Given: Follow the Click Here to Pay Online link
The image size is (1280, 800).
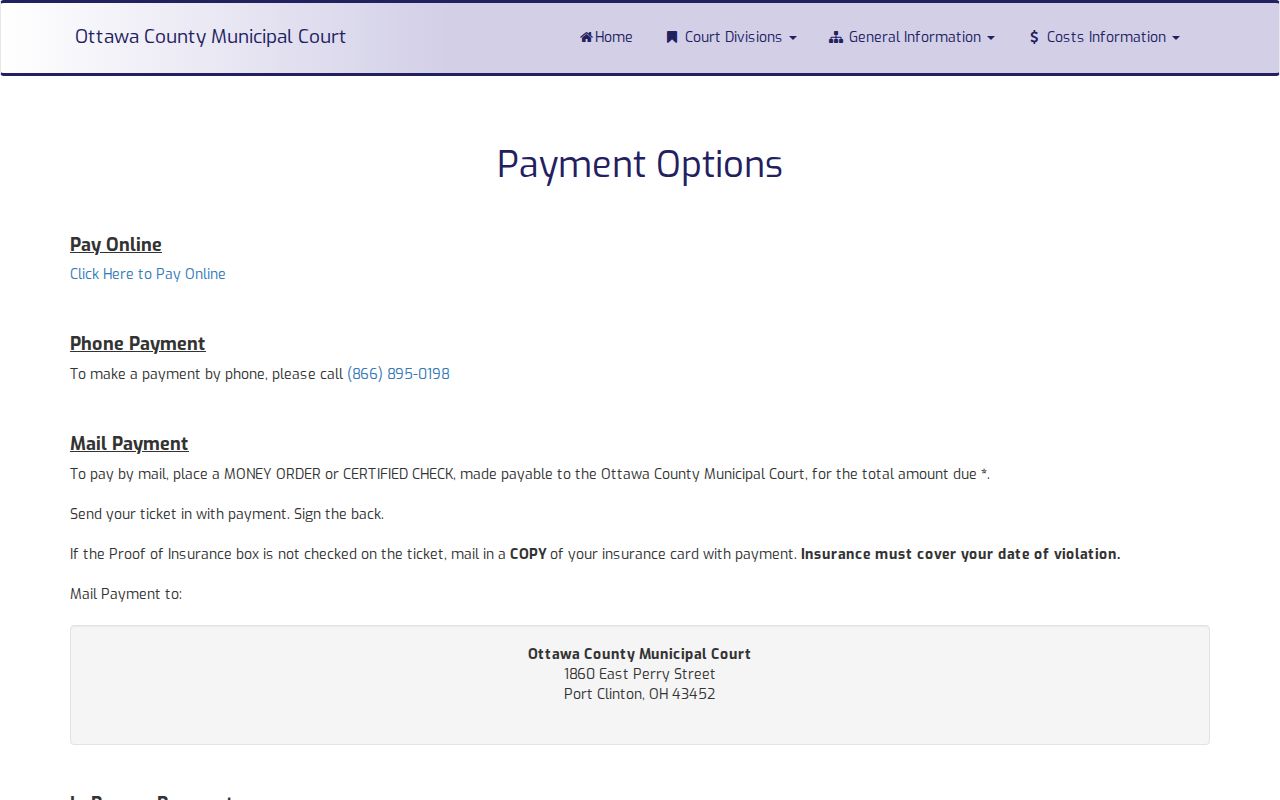Looking at the screenshot, I should (148, 274).
